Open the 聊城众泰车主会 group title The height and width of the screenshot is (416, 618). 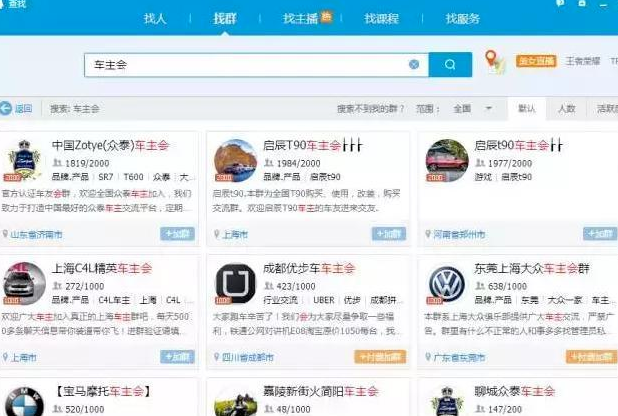(x=514, y=391)
